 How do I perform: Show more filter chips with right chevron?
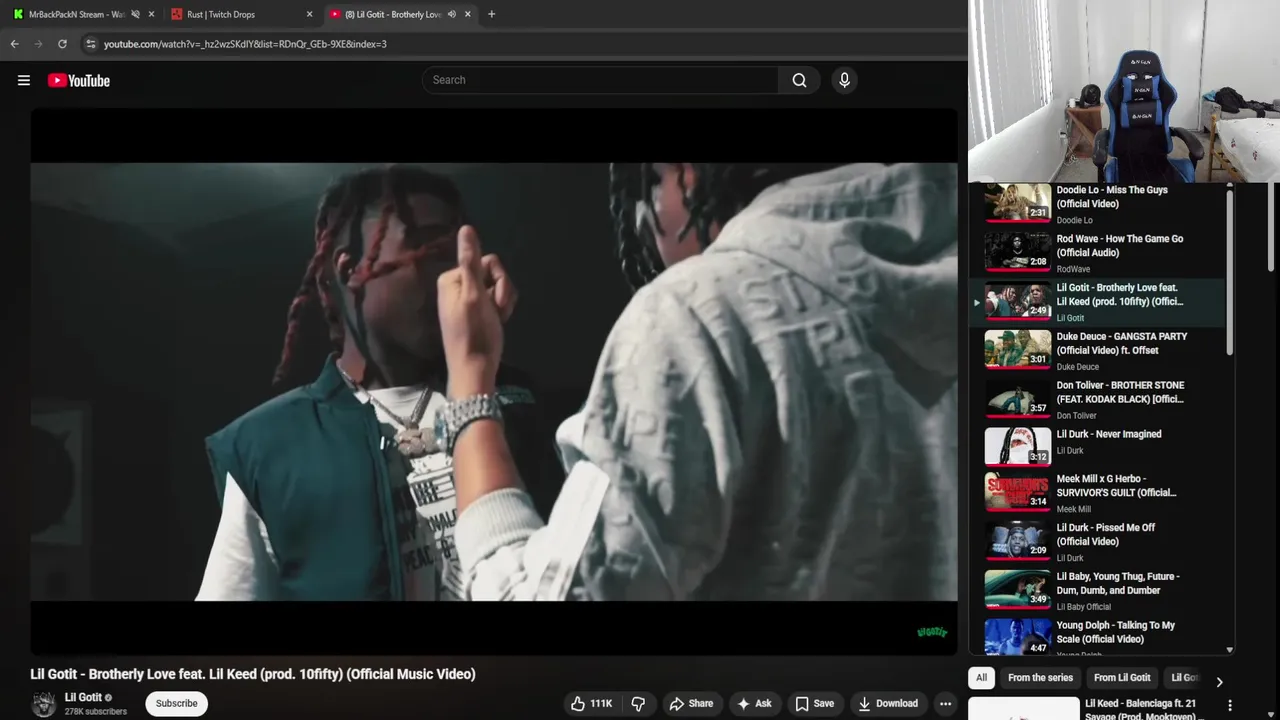click(1219, 682)
